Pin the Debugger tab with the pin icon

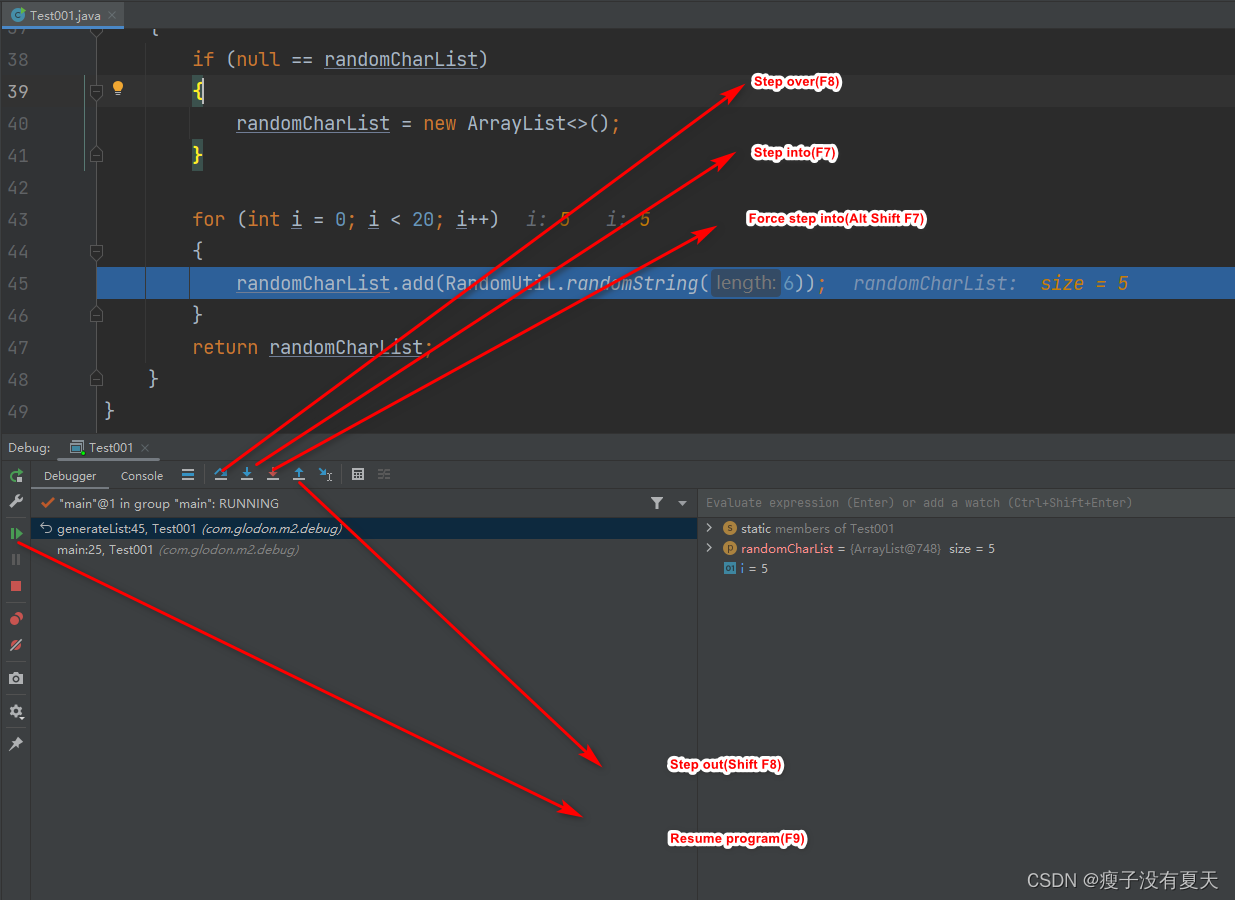[x=15, y=743]
